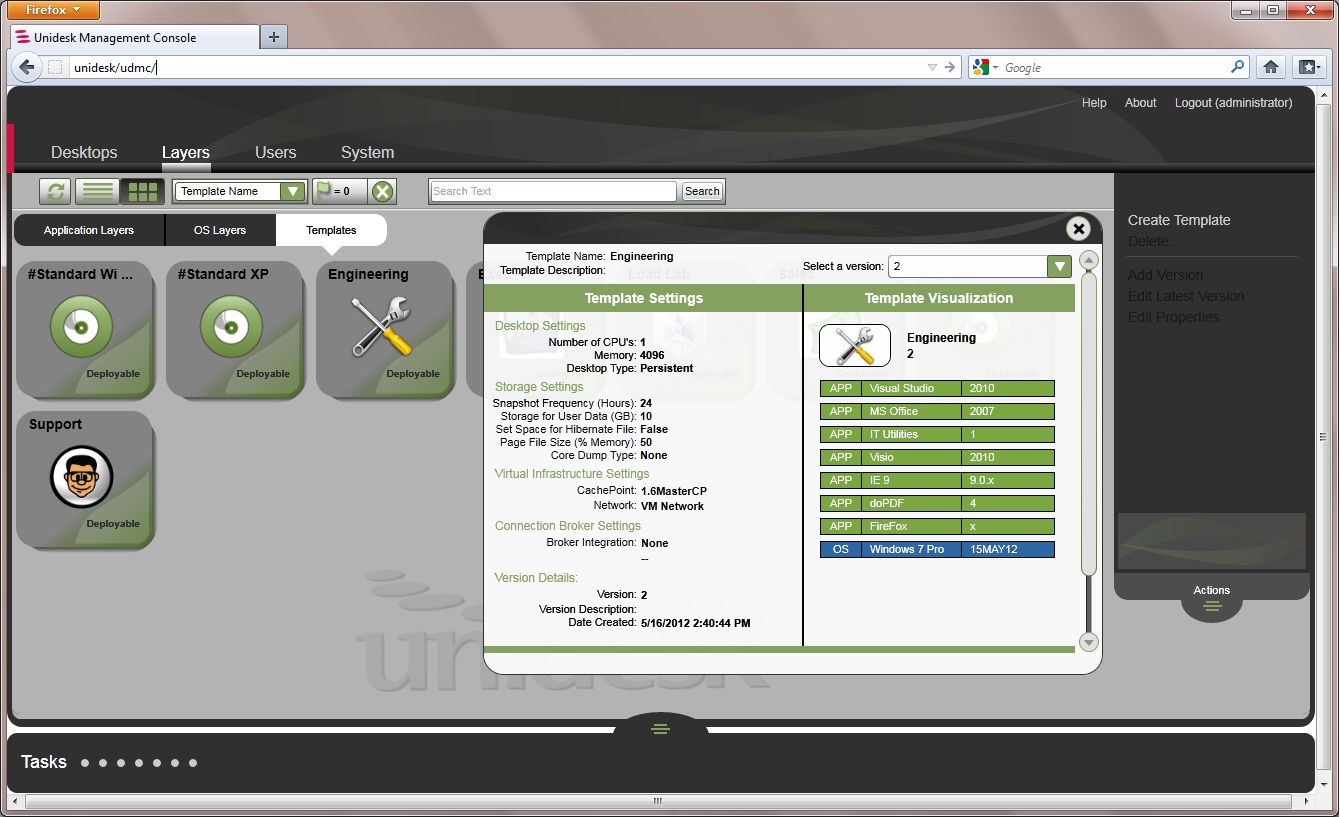
Task: Click the doPDF app layer row
Action: pos(937,503)
